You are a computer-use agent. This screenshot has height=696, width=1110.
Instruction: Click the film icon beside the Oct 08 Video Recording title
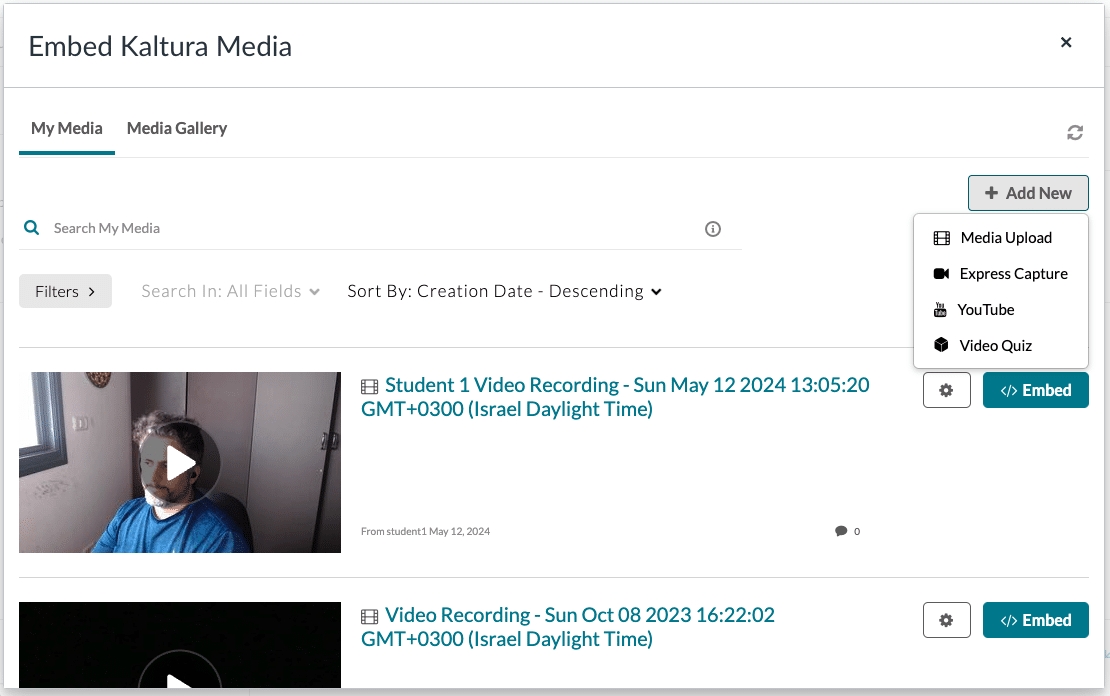pos(370,617)
